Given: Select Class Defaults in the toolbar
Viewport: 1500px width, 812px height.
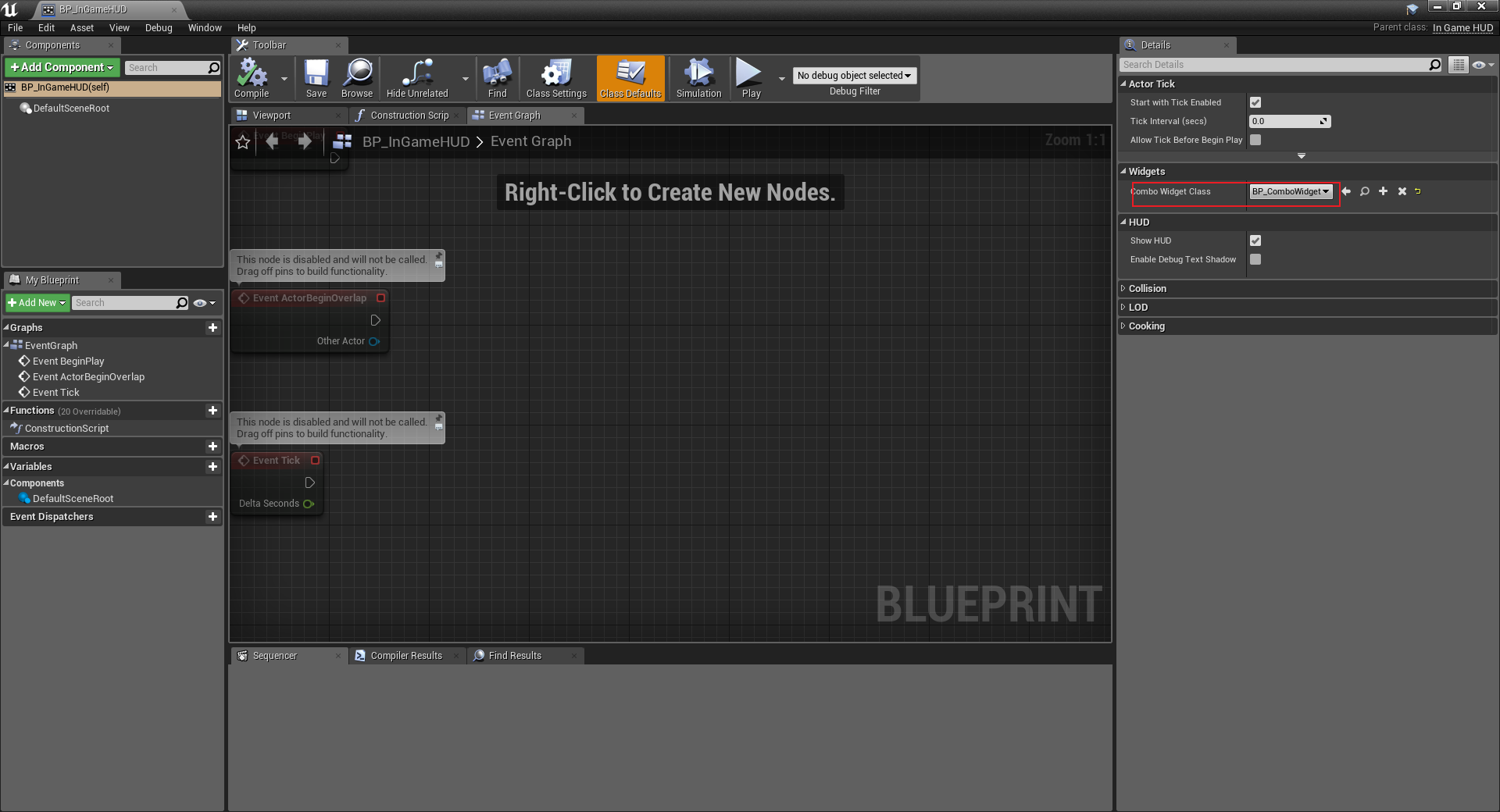Looking at the screenshot, I should [630, 77].
